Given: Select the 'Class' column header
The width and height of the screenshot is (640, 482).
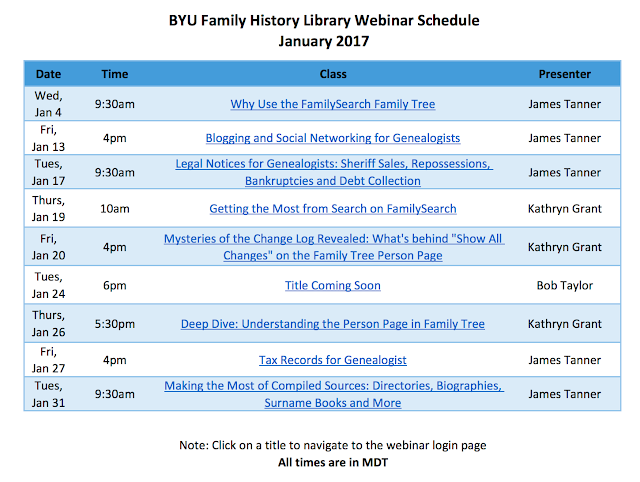Looking at the screenshot, I should [x=332, y=74].
